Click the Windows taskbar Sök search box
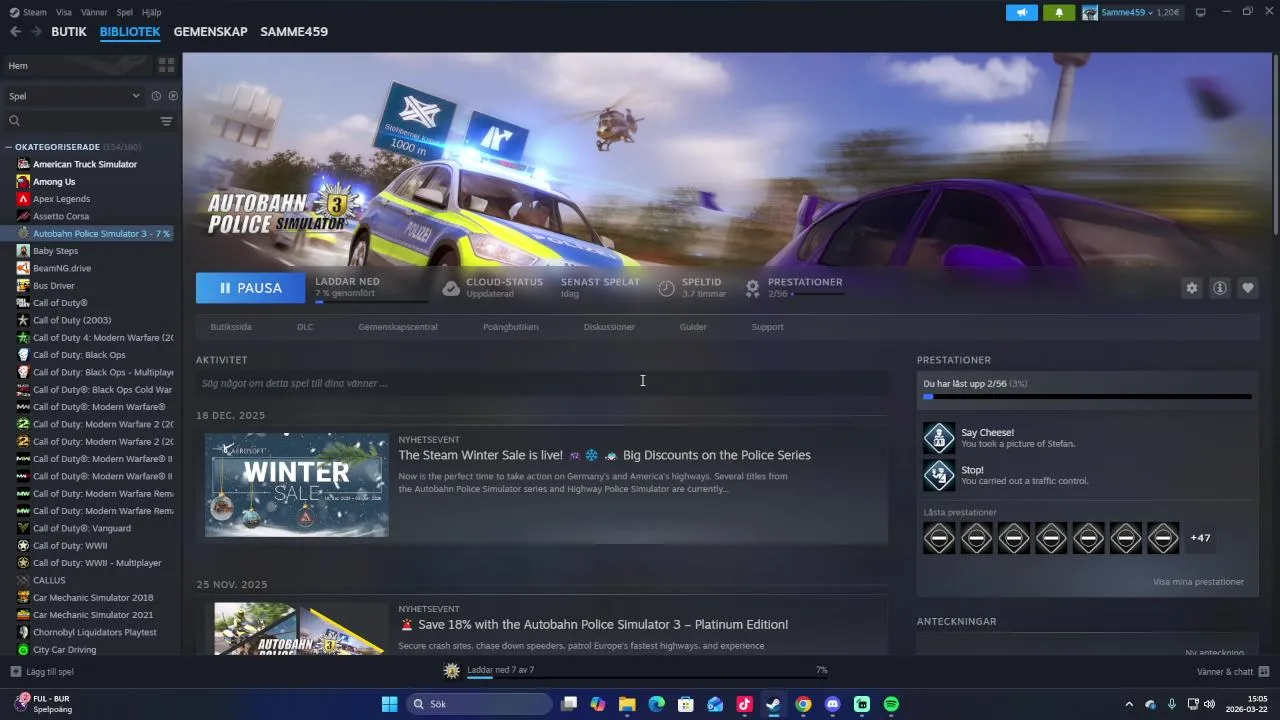 [479, 704]
